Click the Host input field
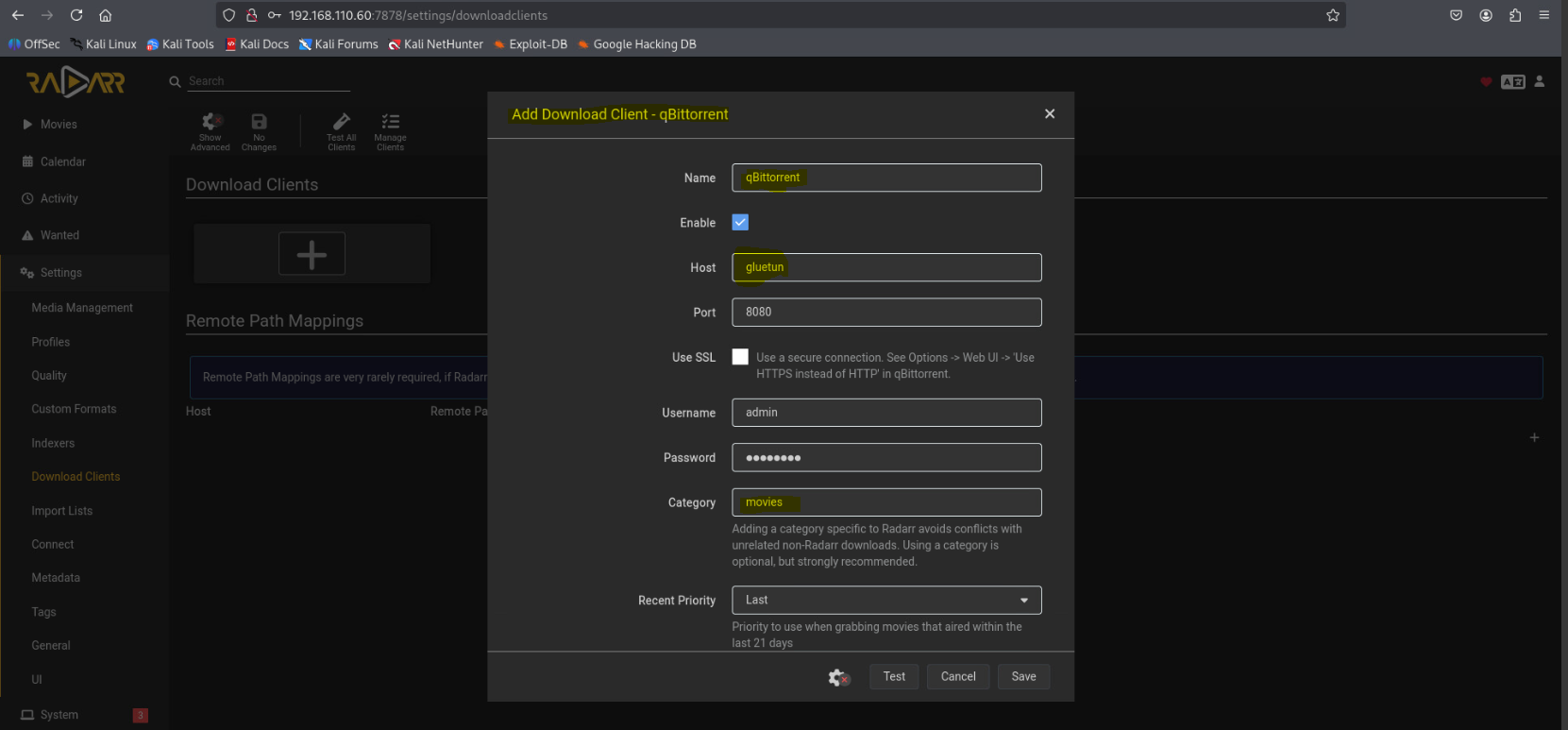This screenshot has width=1568, height=730. click(885, 267)
